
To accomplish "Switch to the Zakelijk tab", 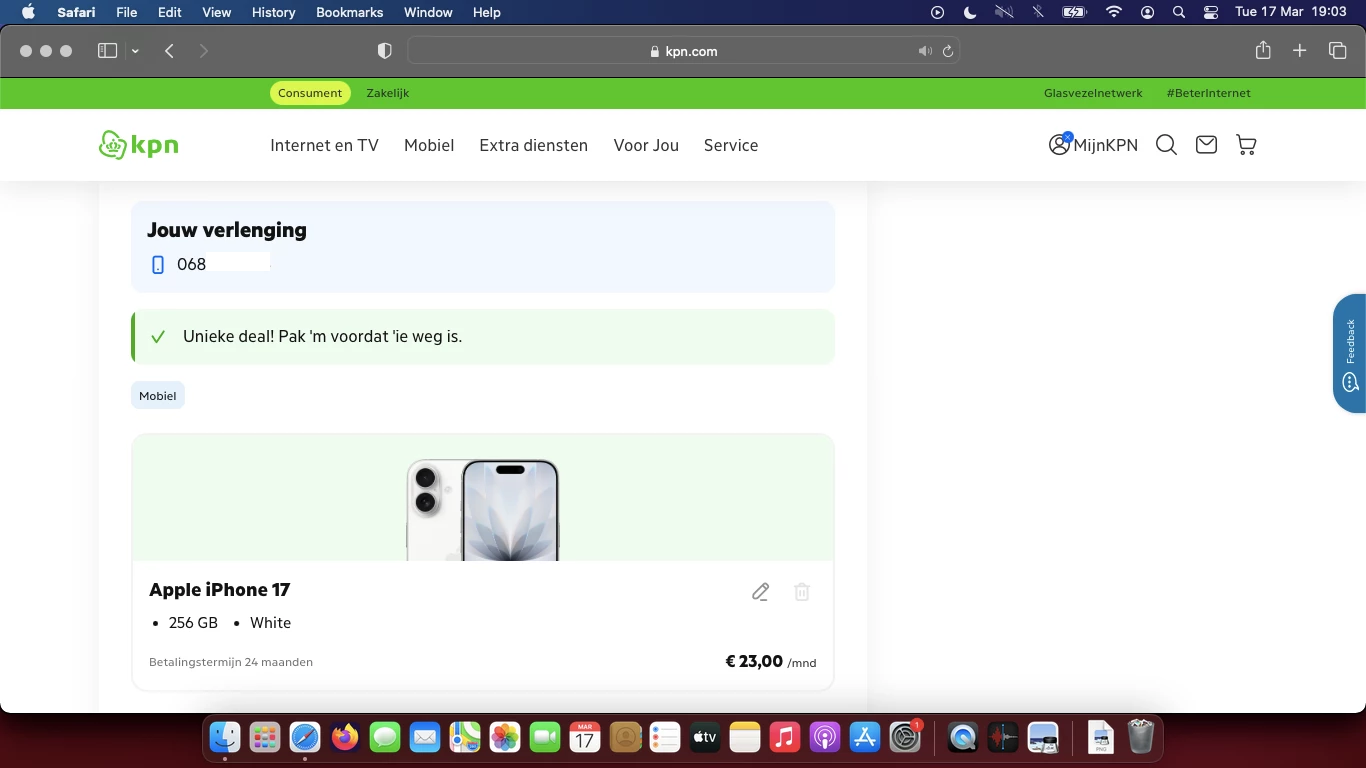I will point(388,93).
